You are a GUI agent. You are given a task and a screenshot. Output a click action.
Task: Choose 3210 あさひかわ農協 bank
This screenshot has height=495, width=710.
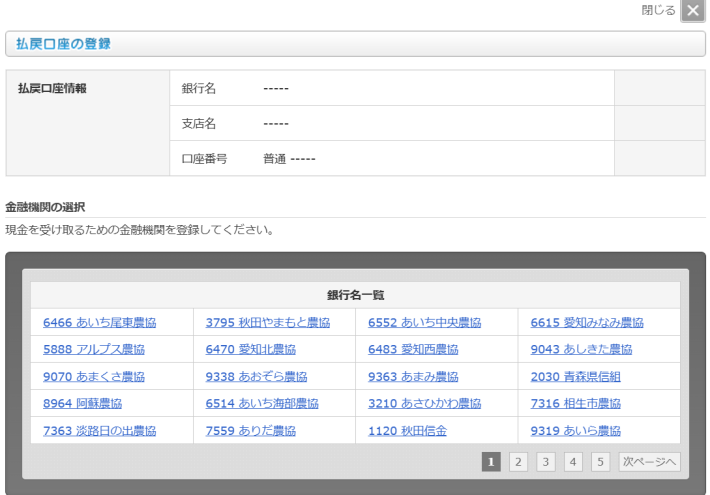424,403
